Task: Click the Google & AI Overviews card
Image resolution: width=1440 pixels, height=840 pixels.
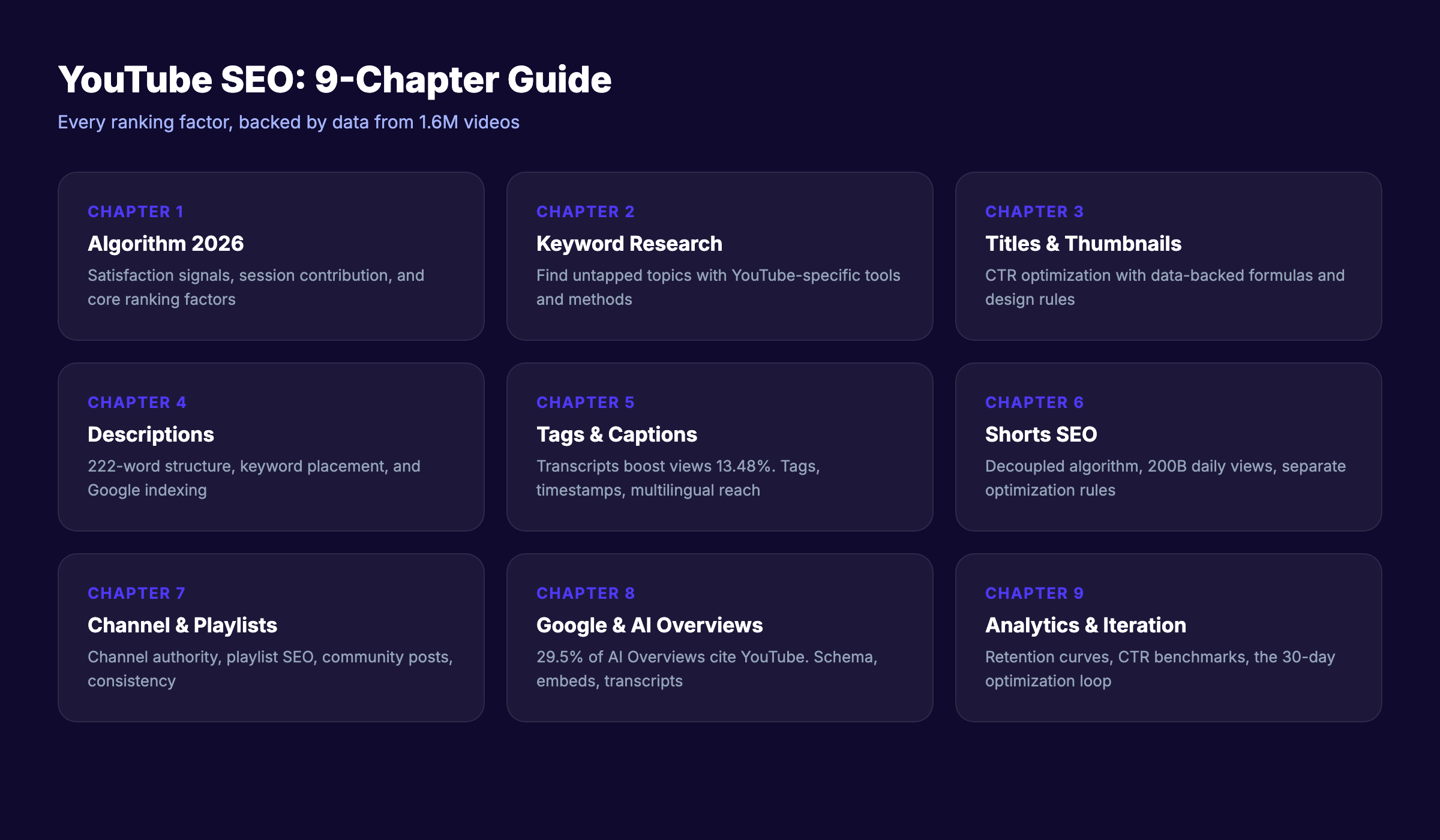Action: pos(719,637)
